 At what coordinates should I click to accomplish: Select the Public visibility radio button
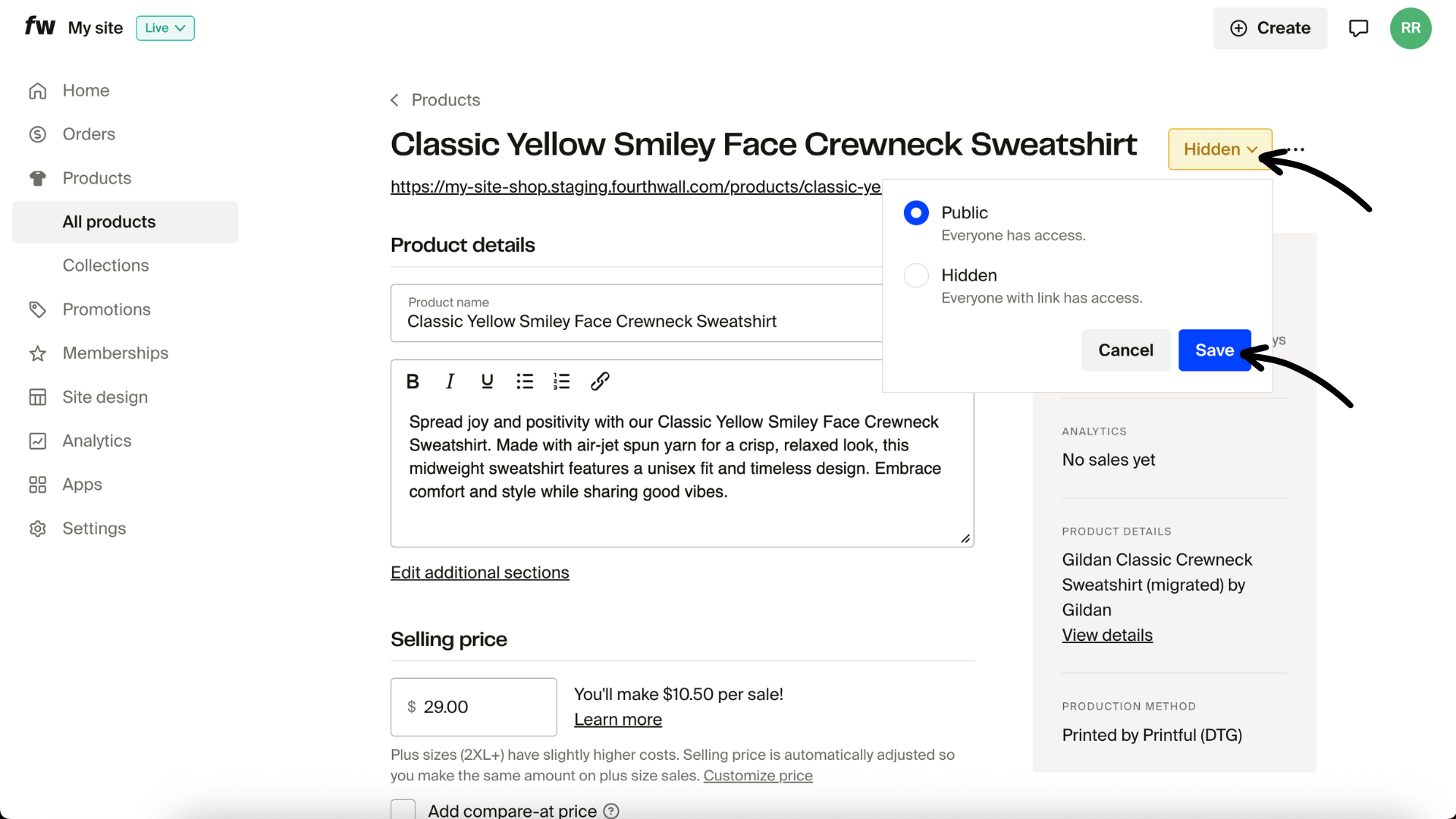[915, 213]
